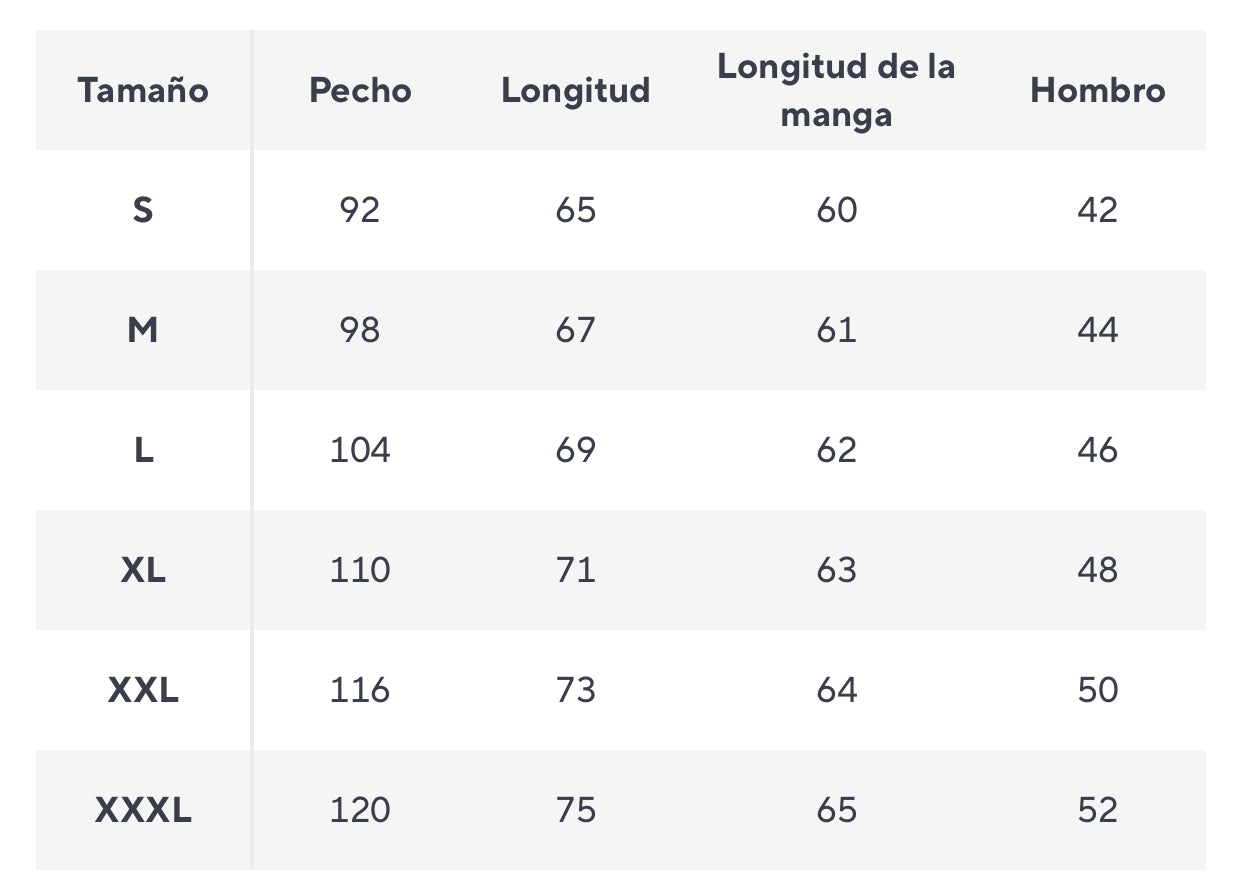Image resolution: width=1242 pixels, height=888 pixels.
Task: Select the Longitud column header
Action: 576,90
